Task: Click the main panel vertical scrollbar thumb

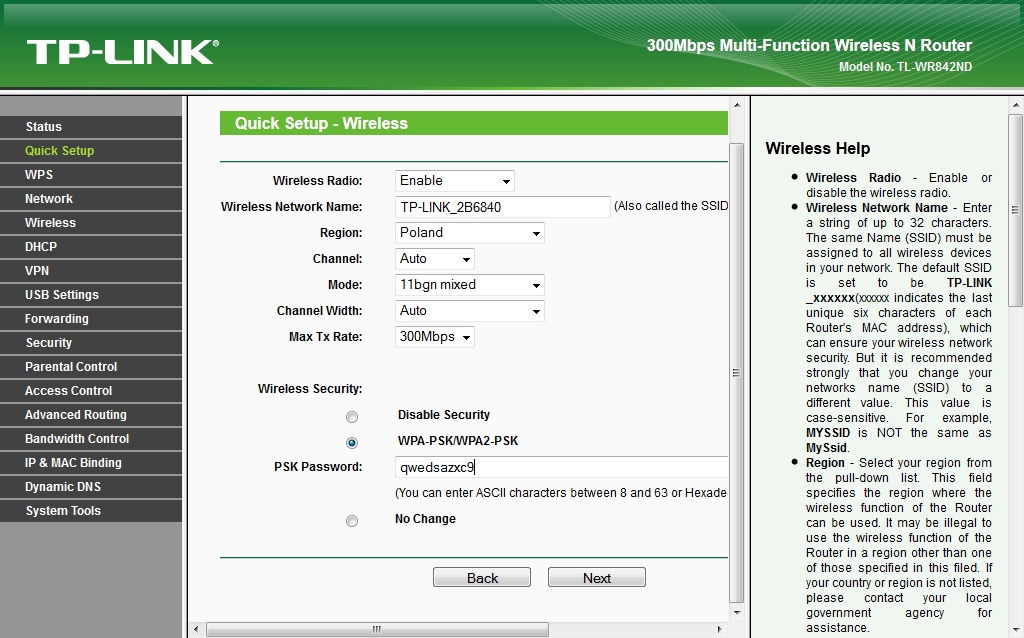Action: tap(737, 373)
